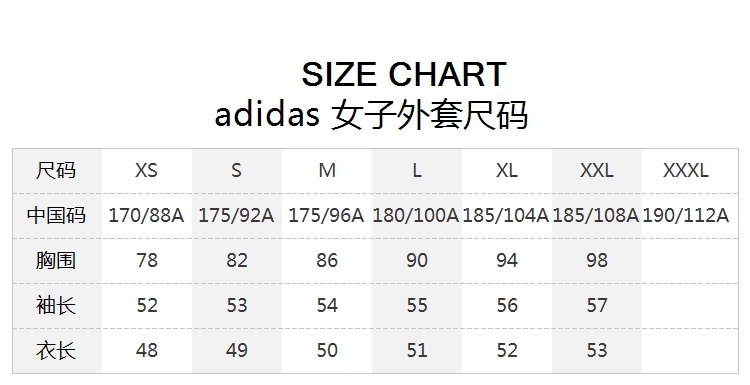Screen dimensions: 750x385
Task: Click sleeve value 57 under XXL
Action: 596,305
